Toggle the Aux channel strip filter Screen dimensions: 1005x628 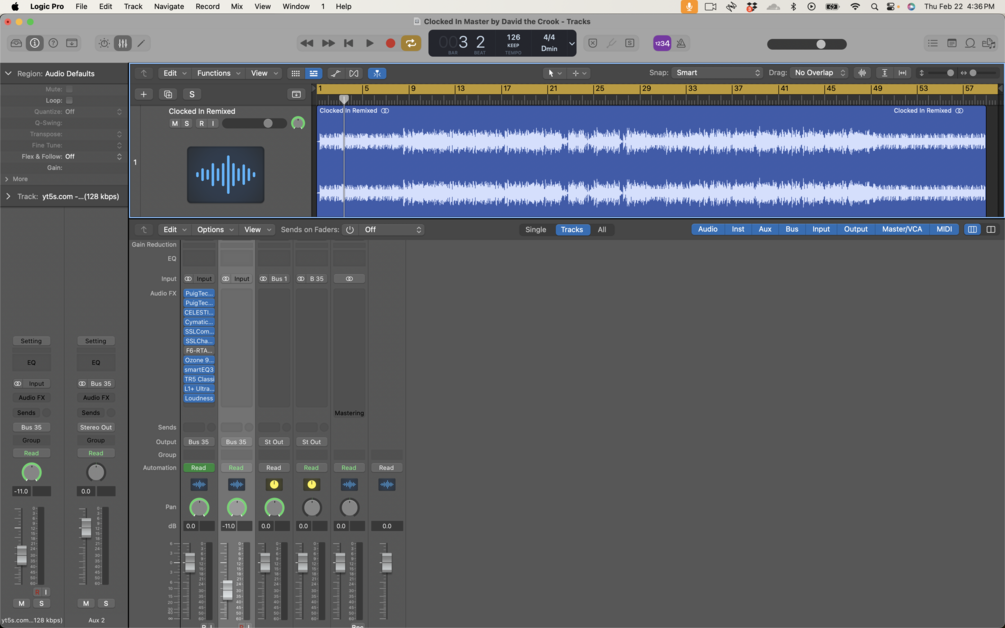point(765,229)
